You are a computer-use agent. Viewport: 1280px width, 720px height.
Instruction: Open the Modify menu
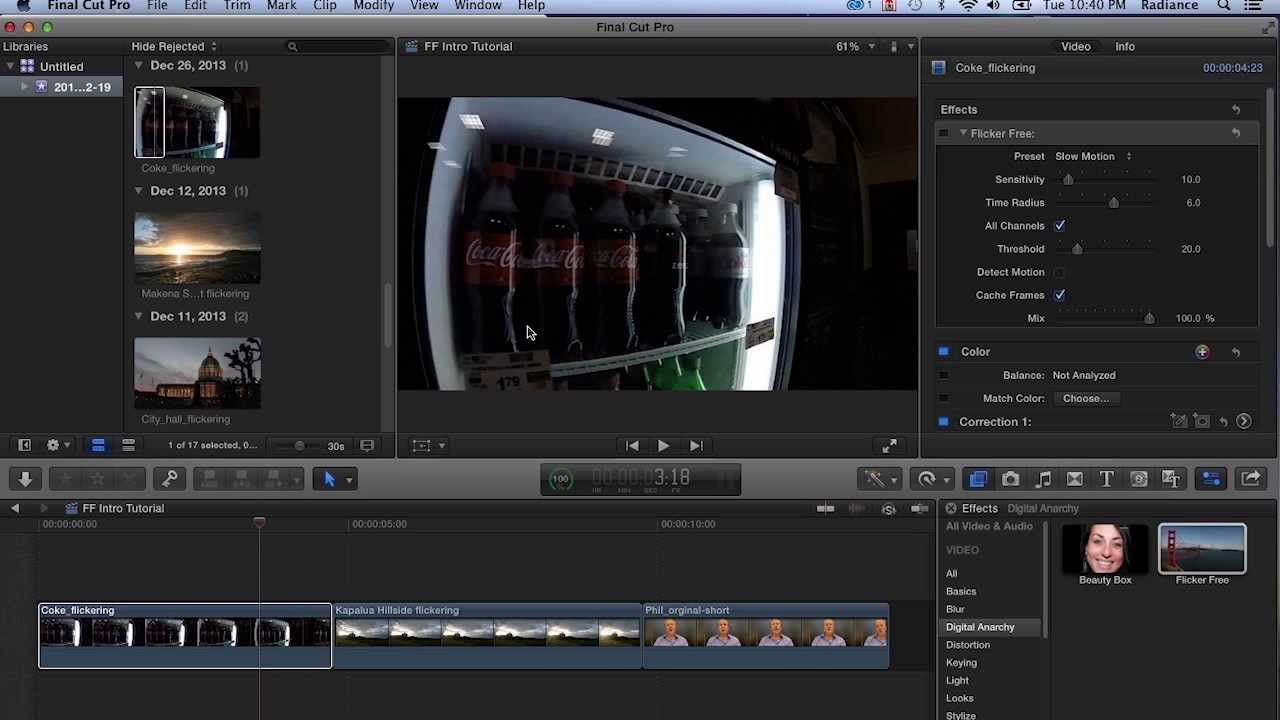click(x=373, y=6)
